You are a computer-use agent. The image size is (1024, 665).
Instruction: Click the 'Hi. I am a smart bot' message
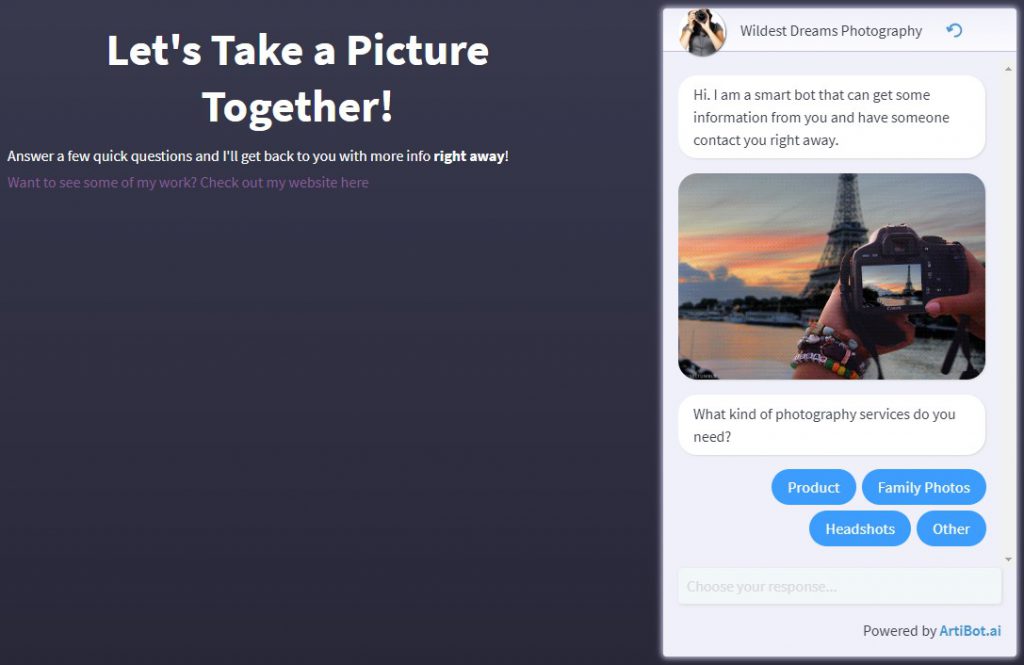click(x=831, y=117)
